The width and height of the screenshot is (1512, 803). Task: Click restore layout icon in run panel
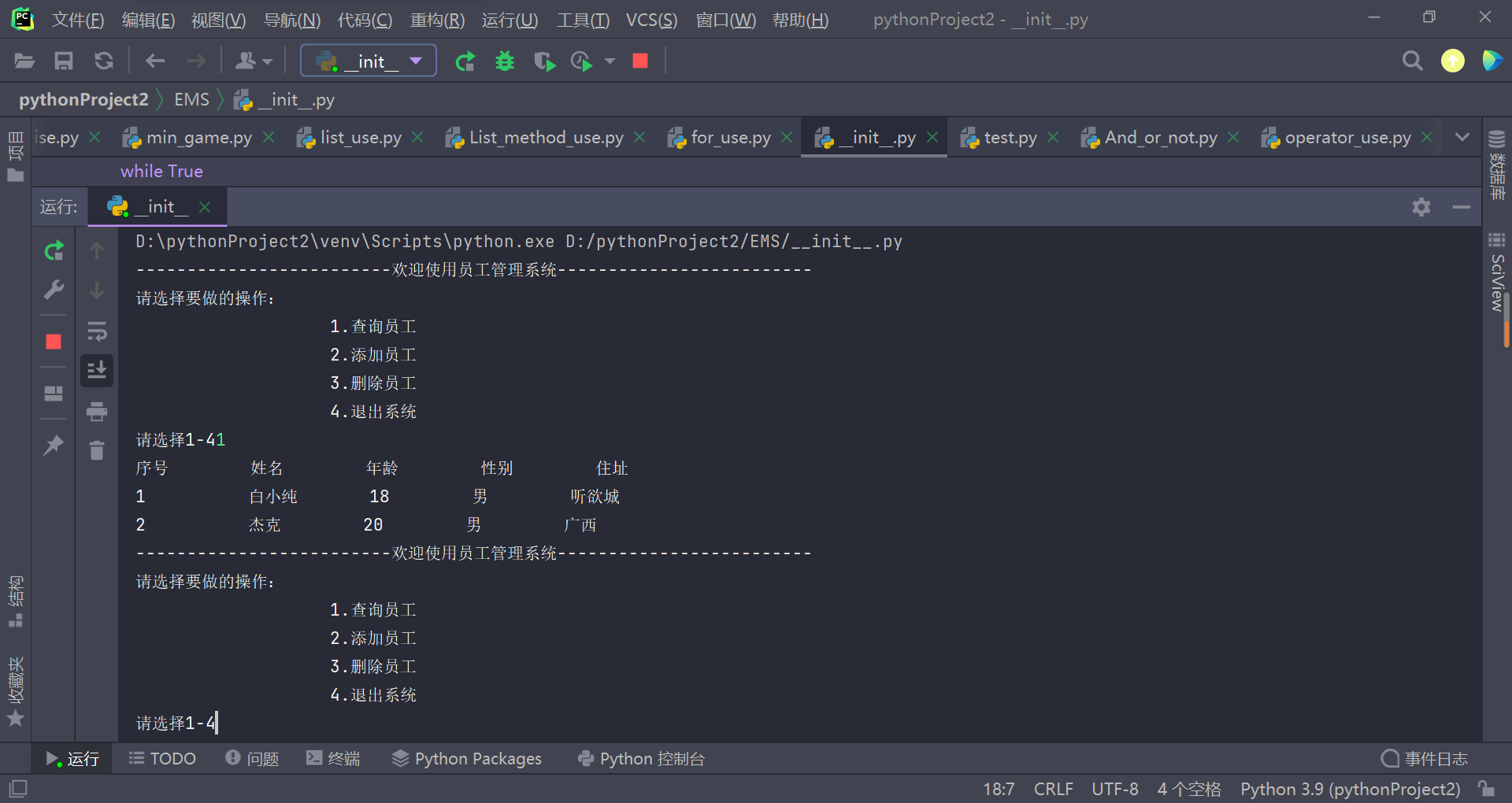click(x=54, y=393)
